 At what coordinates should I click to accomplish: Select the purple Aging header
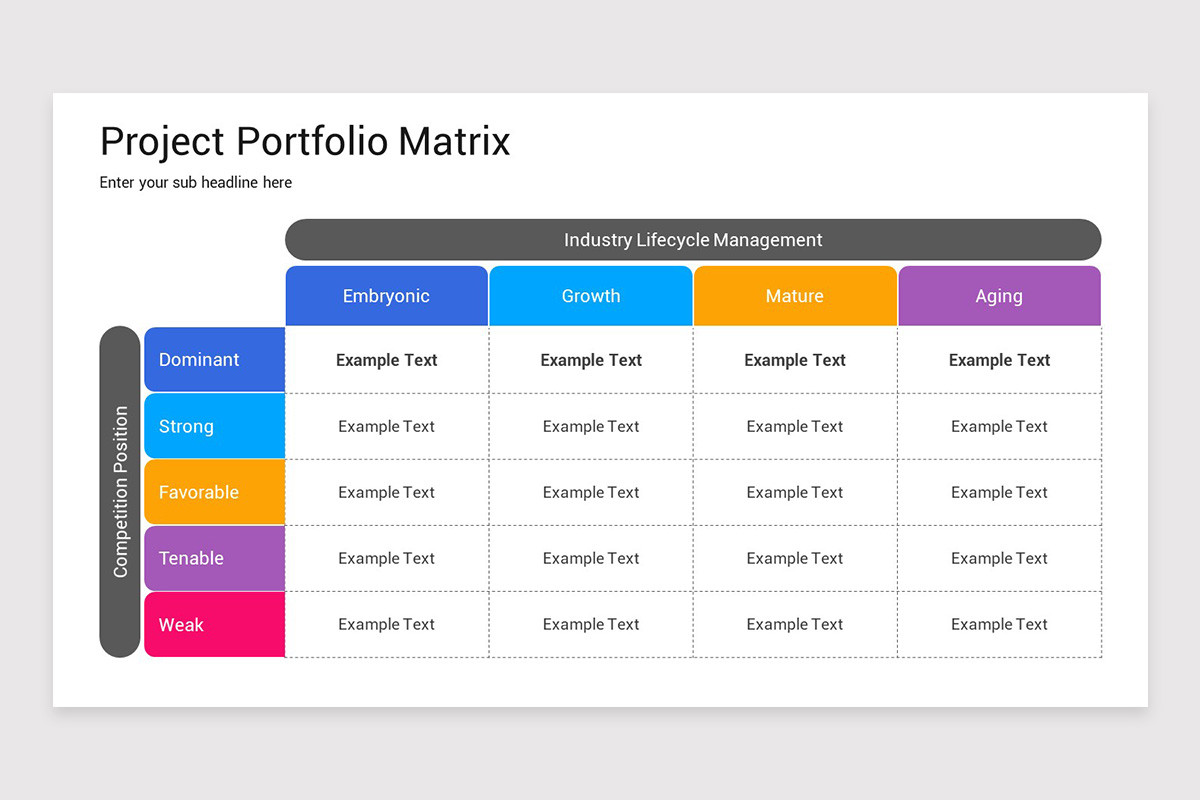pos(1000,296)
